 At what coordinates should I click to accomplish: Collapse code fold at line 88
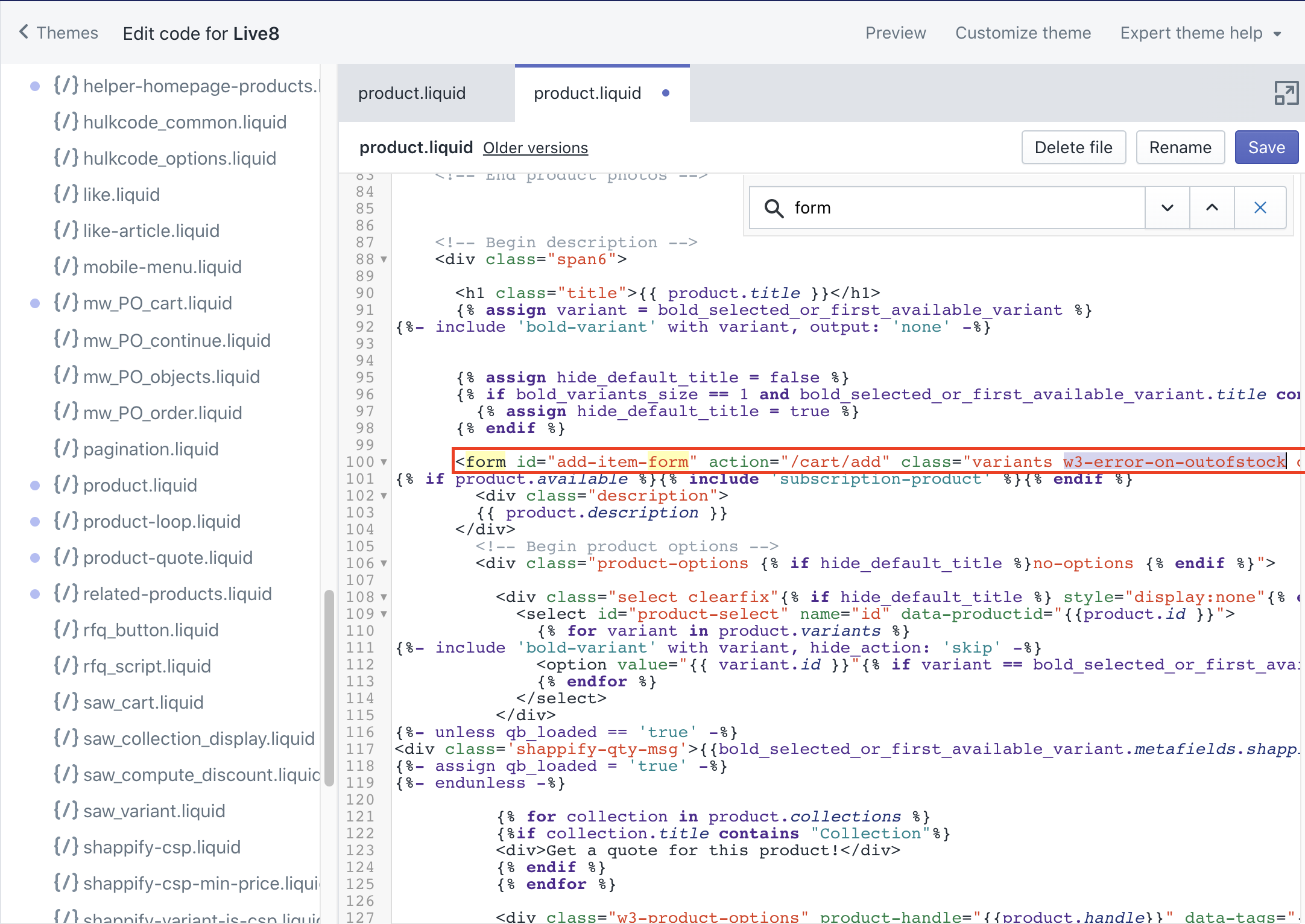(384, 259)
